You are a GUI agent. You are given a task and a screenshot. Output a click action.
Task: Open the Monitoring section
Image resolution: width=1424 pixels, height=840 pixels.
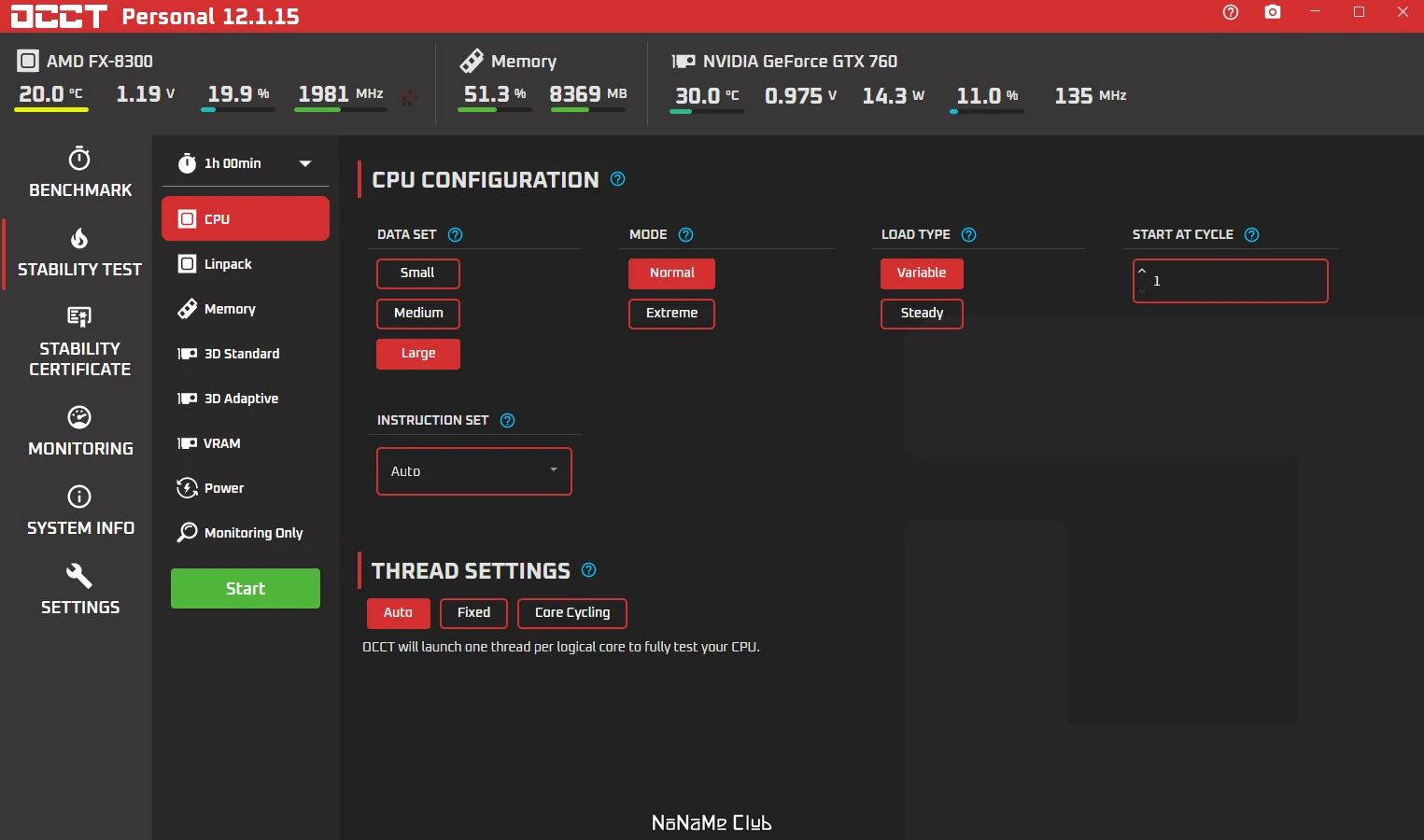pos(78,430)
